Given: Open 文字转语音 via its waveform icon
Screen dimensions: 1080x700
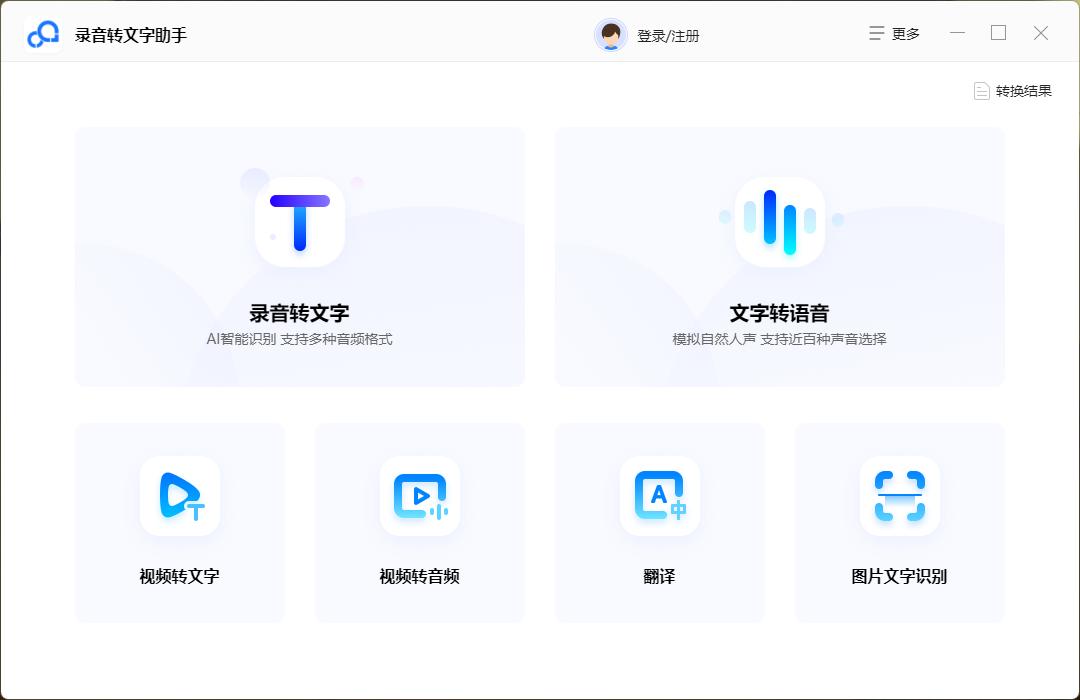Looking at the screenshot, I should [x=779, y=222].
